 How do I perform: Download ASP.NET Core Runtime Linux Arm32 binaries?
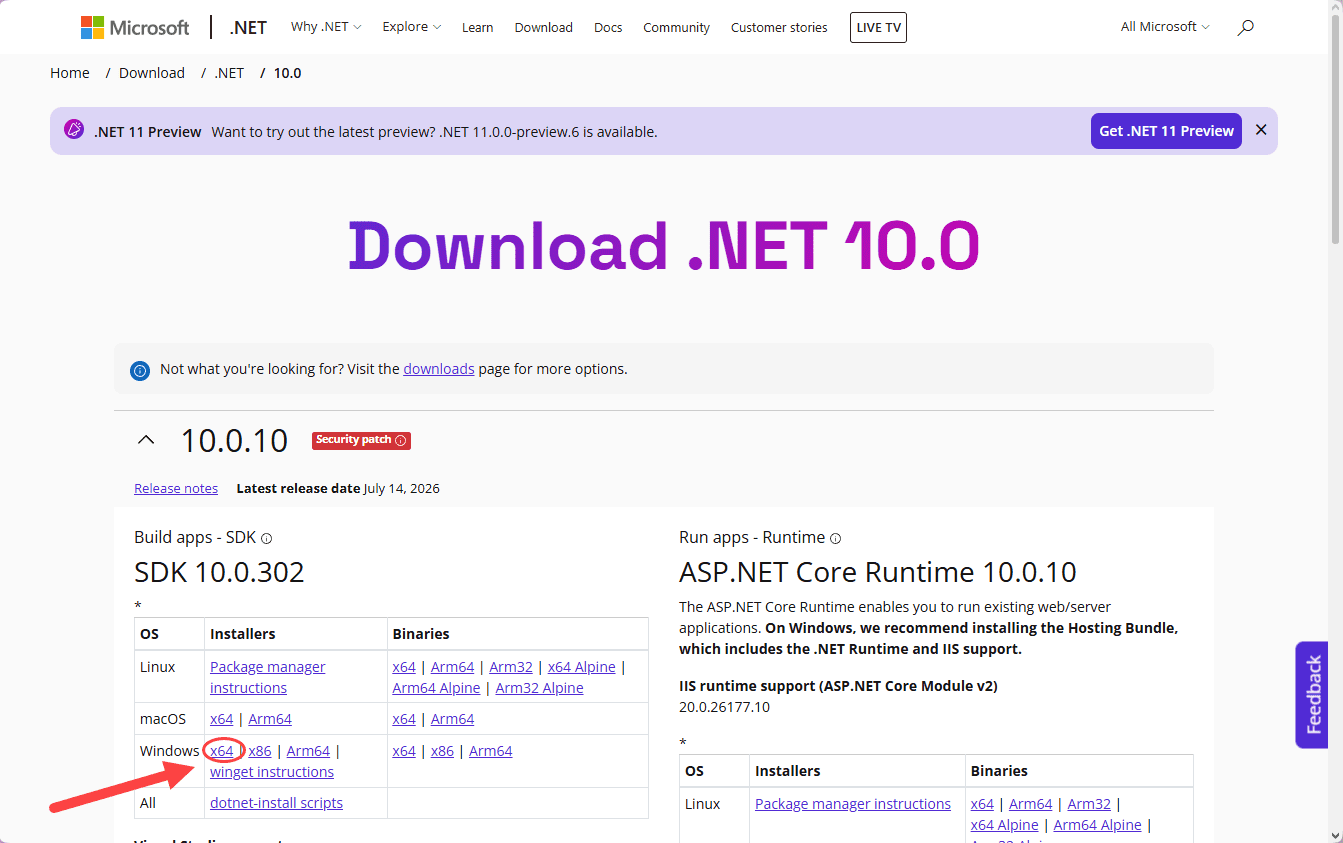1089,804
